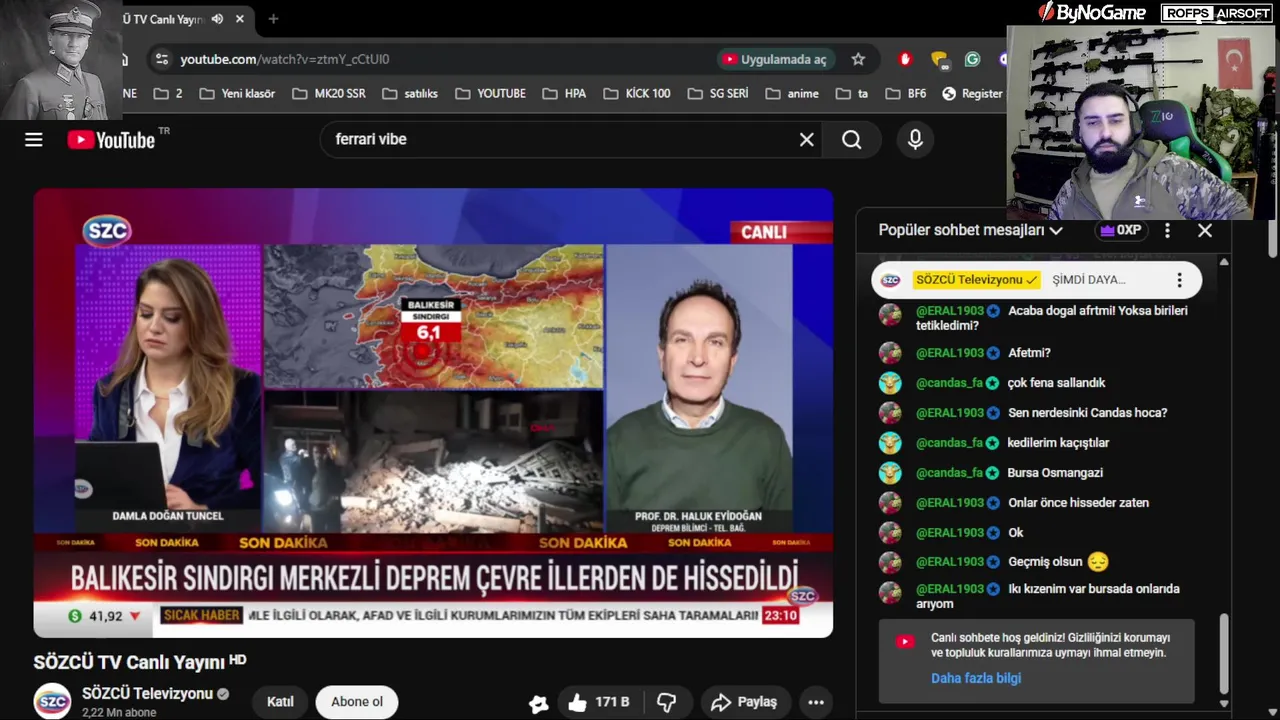Viewport: 1280px width, 720px height.
Task: Click chat message 'Sen nerdesinki Candas hoca?'
Action: [x=1087, y=412]
